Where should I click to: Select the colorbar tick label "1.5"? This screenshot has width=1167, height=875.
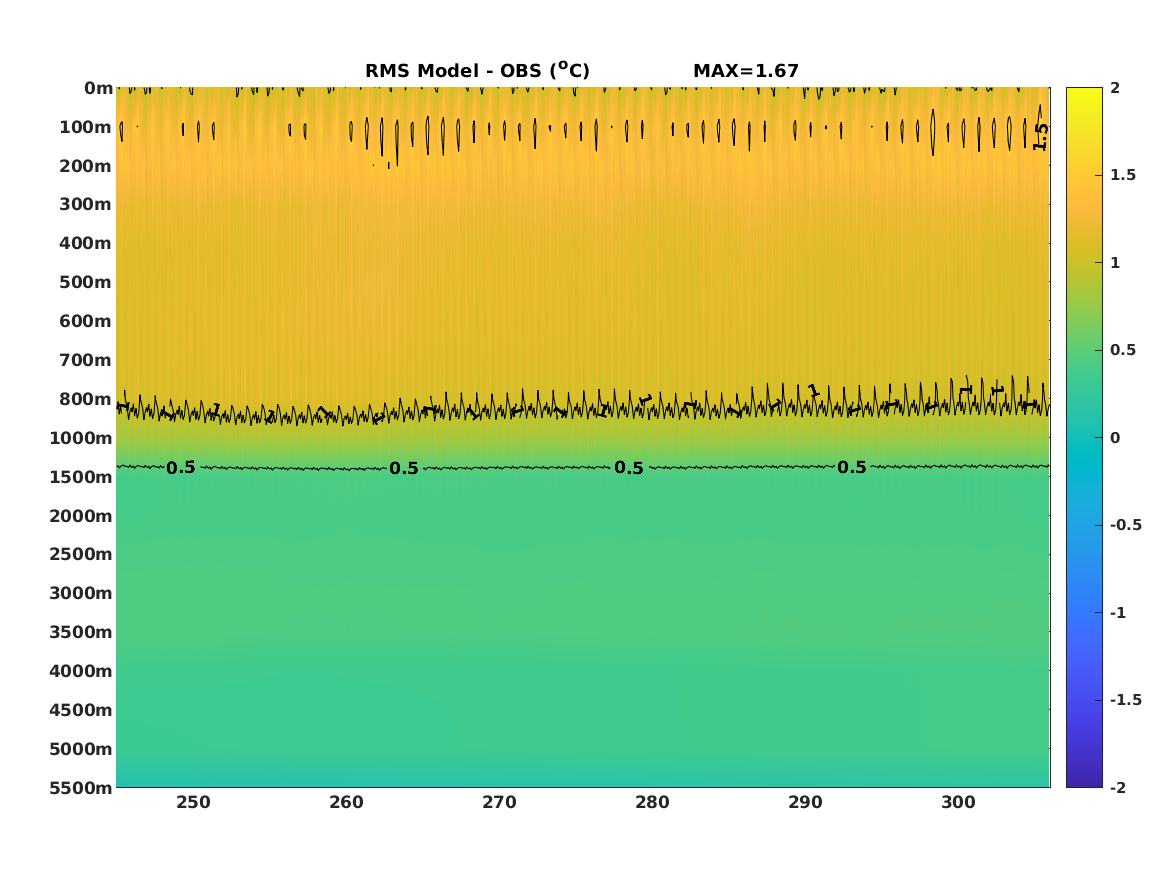pos(1123,175)
